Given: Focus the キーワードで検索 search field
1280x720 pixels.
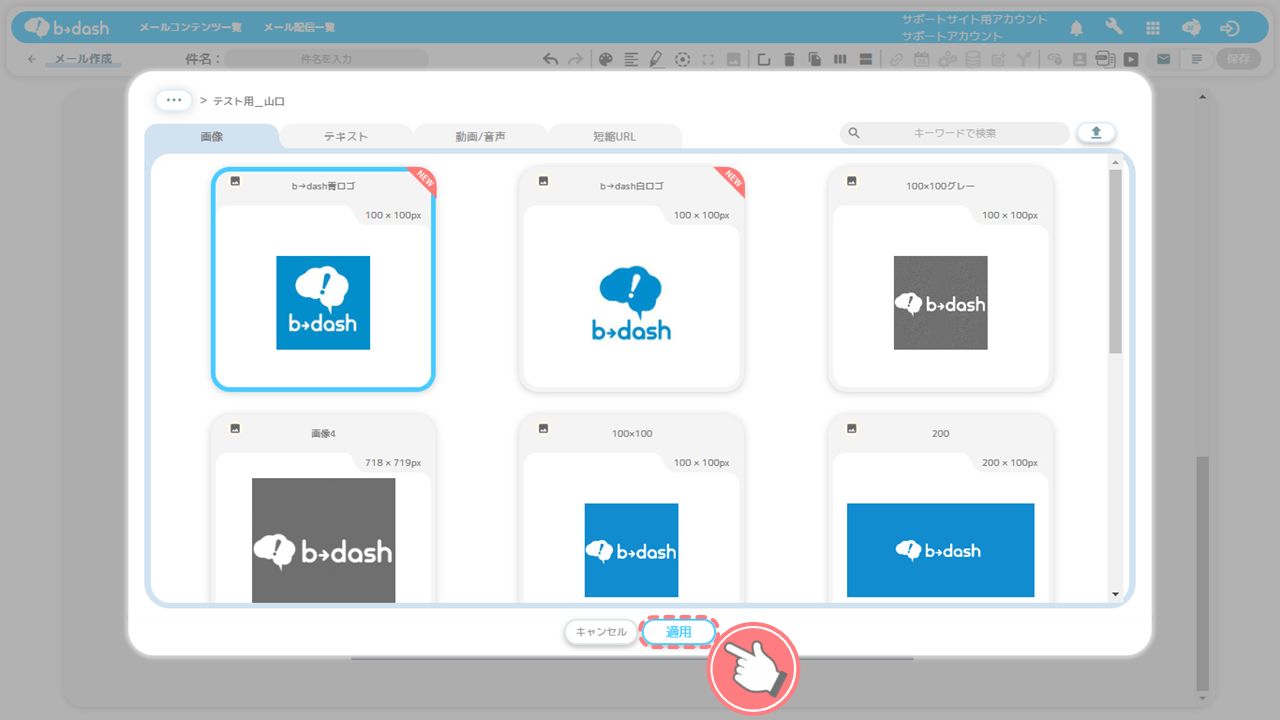Looking at the screenshot, I should click(x=955, y=133).
